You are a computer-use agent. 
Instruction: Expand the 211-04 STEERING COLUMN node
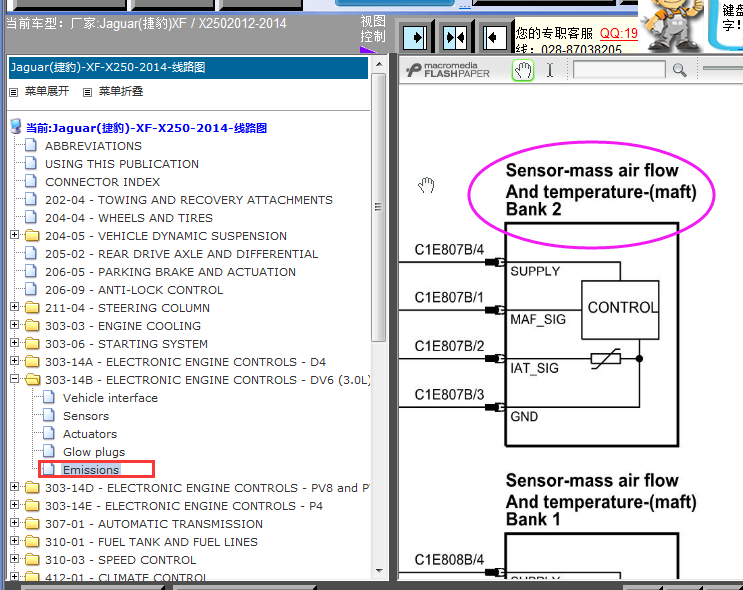click(15, 307)
